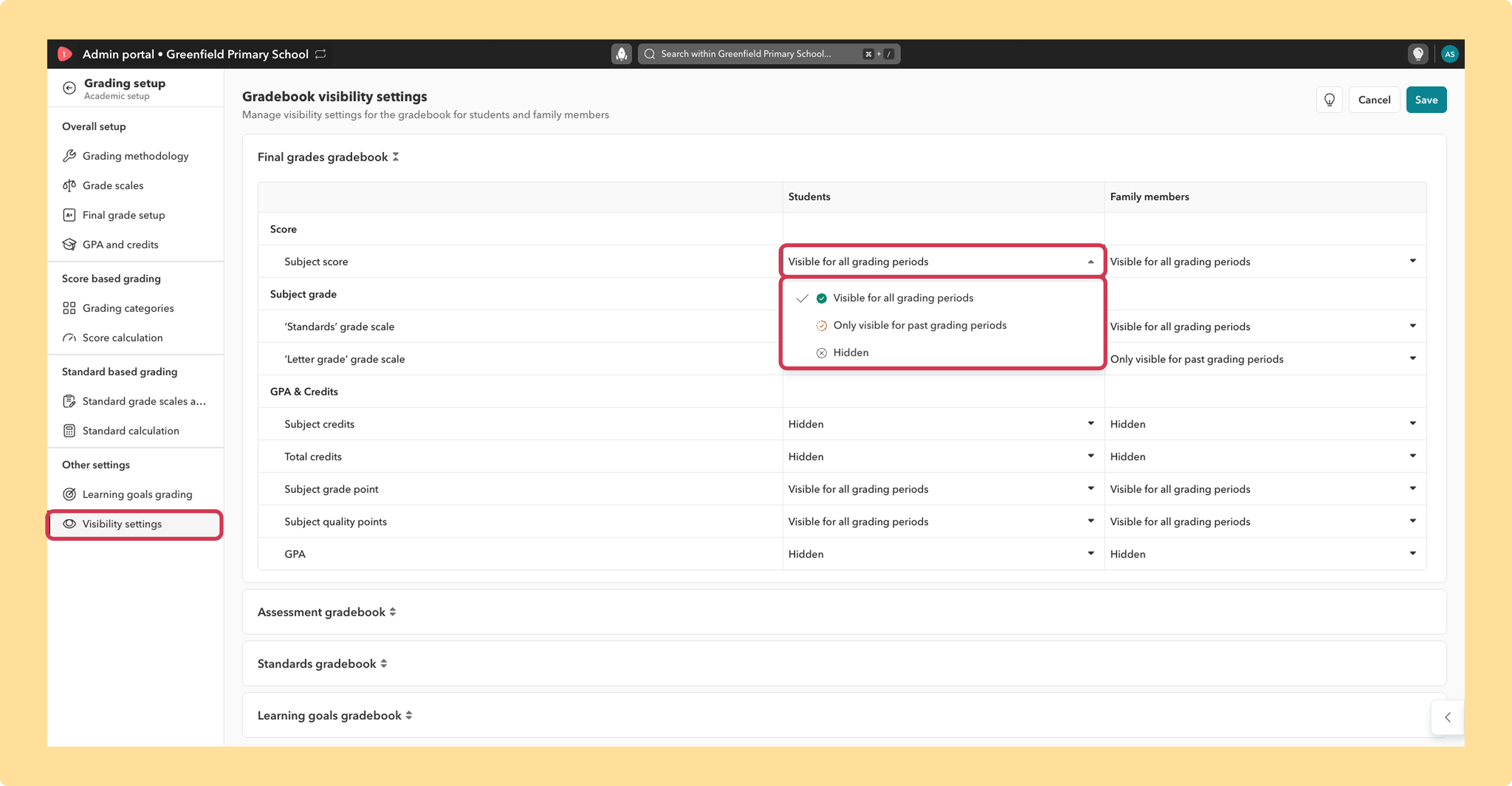
Task: Cancel the visibility settings changes
Action: point(1374,100)
